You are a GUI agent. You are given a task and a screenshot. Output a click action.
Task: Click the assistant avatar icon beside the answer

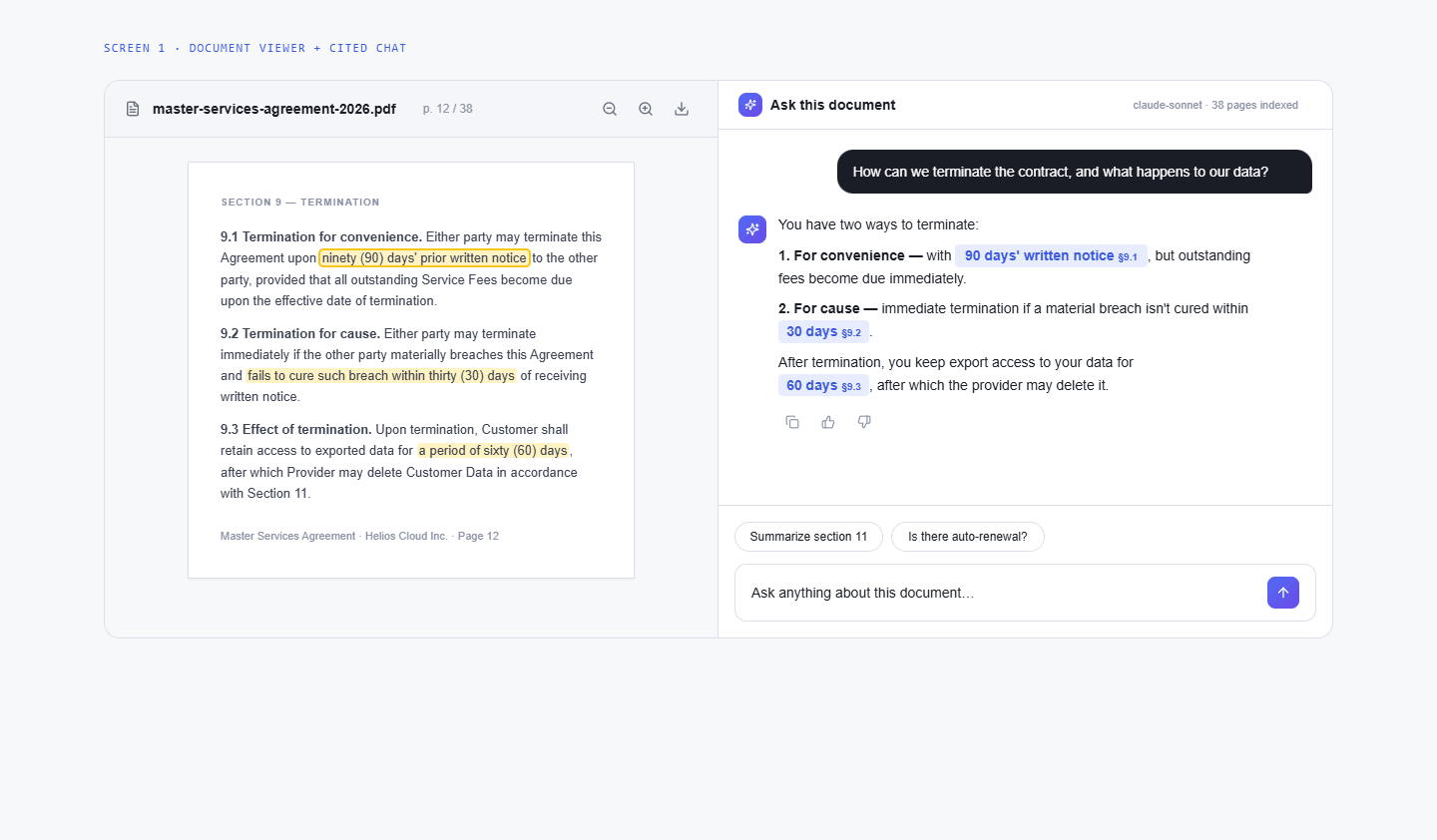pos(752,229)
